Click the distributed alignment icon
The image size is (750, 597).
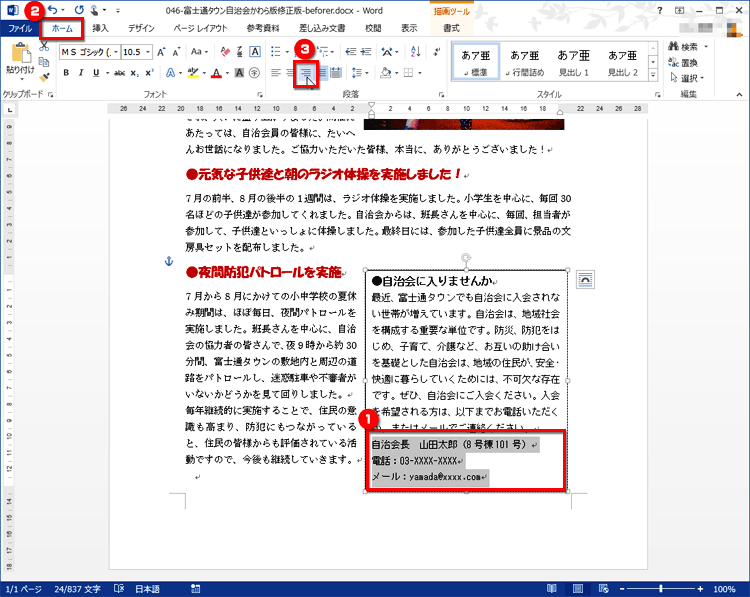coord(336,73)
